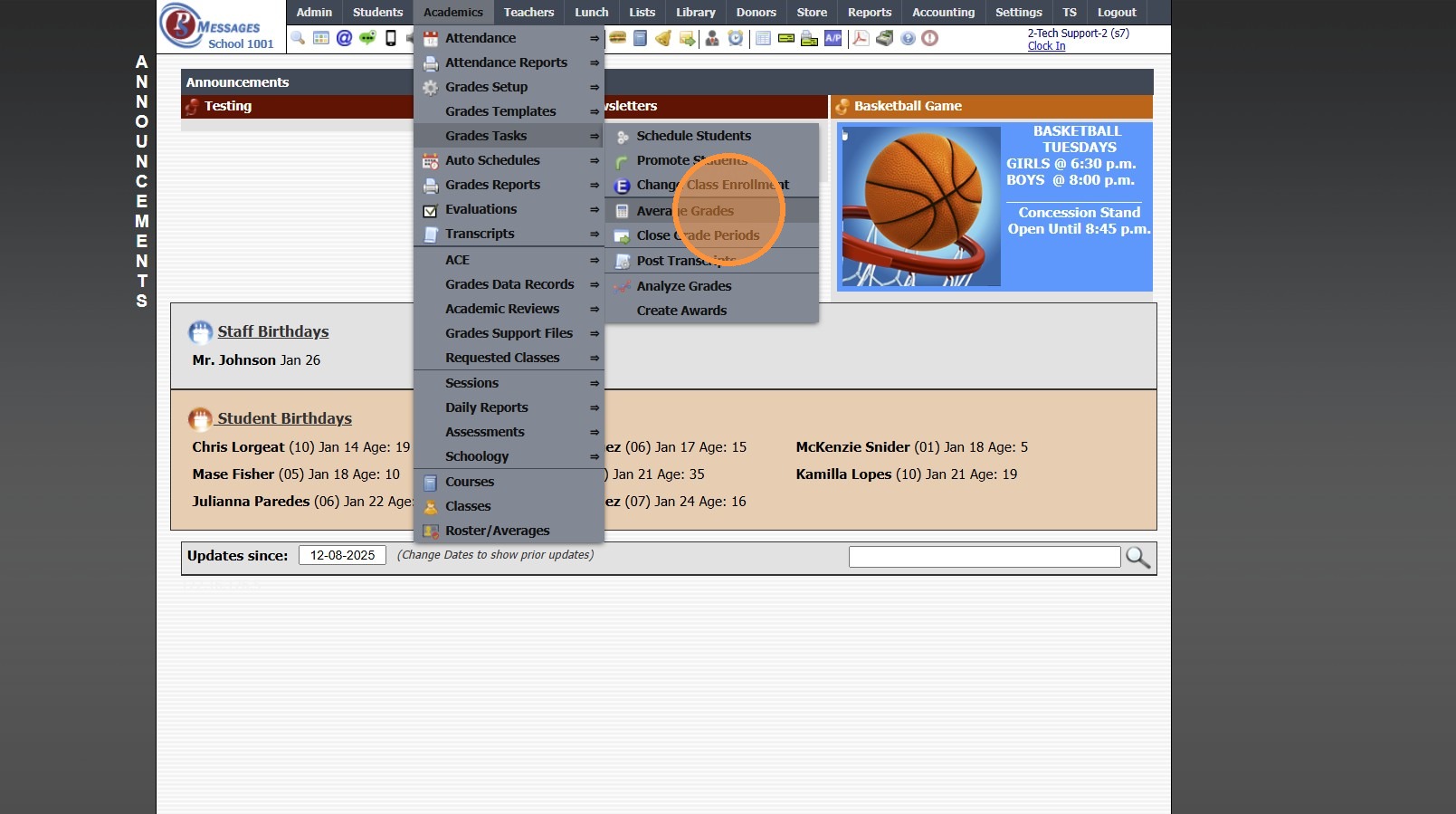Click the Clock In link
This screenshot has width=1456, height=814.
tap(1046, 46)
